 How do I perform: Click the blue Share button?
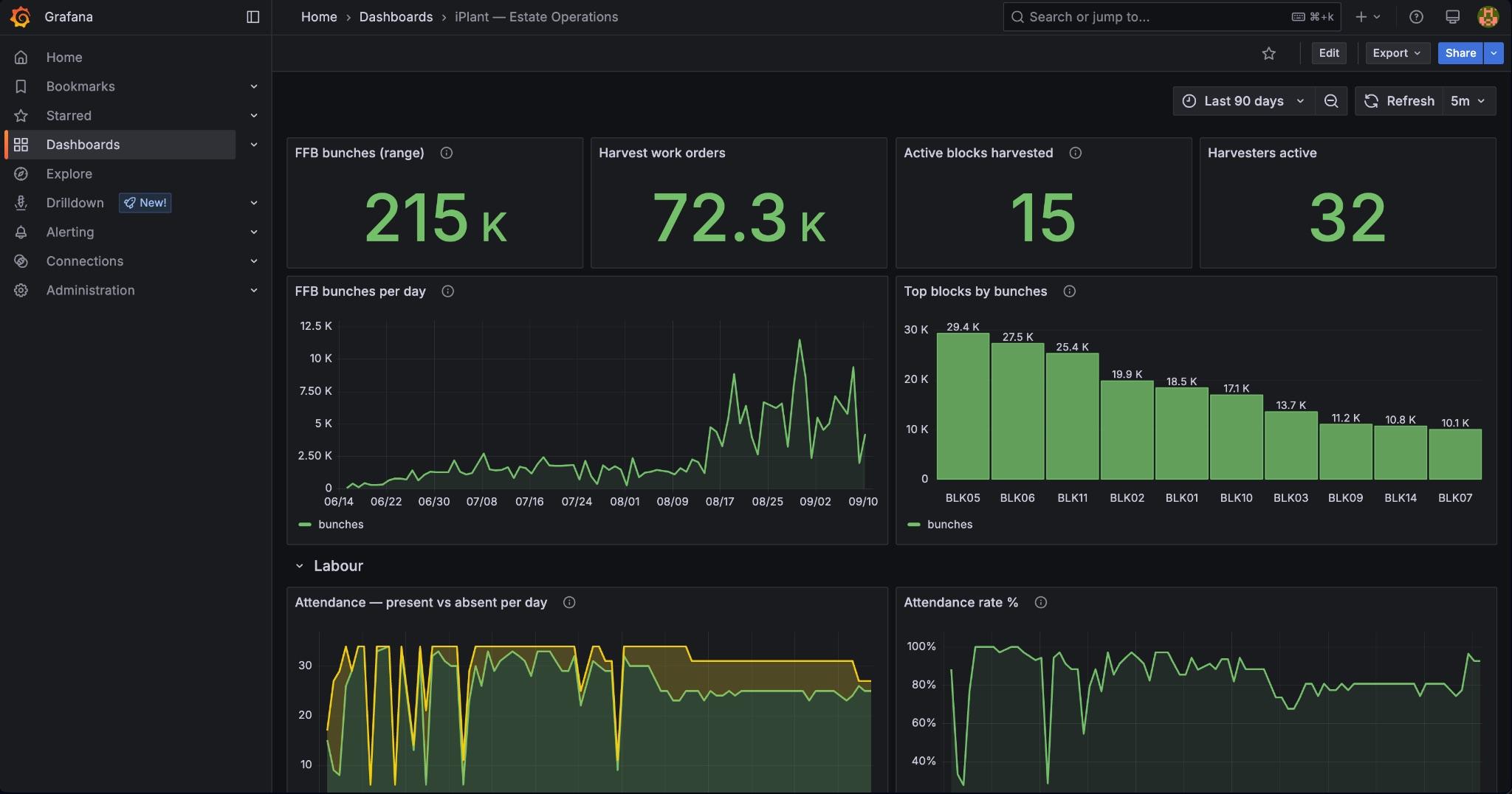[x=1460, y=53]
